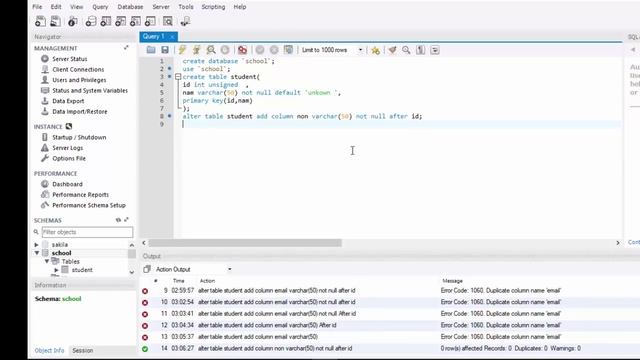Toggle invisible characters display
640x360 pixels.
coord(420,50)
